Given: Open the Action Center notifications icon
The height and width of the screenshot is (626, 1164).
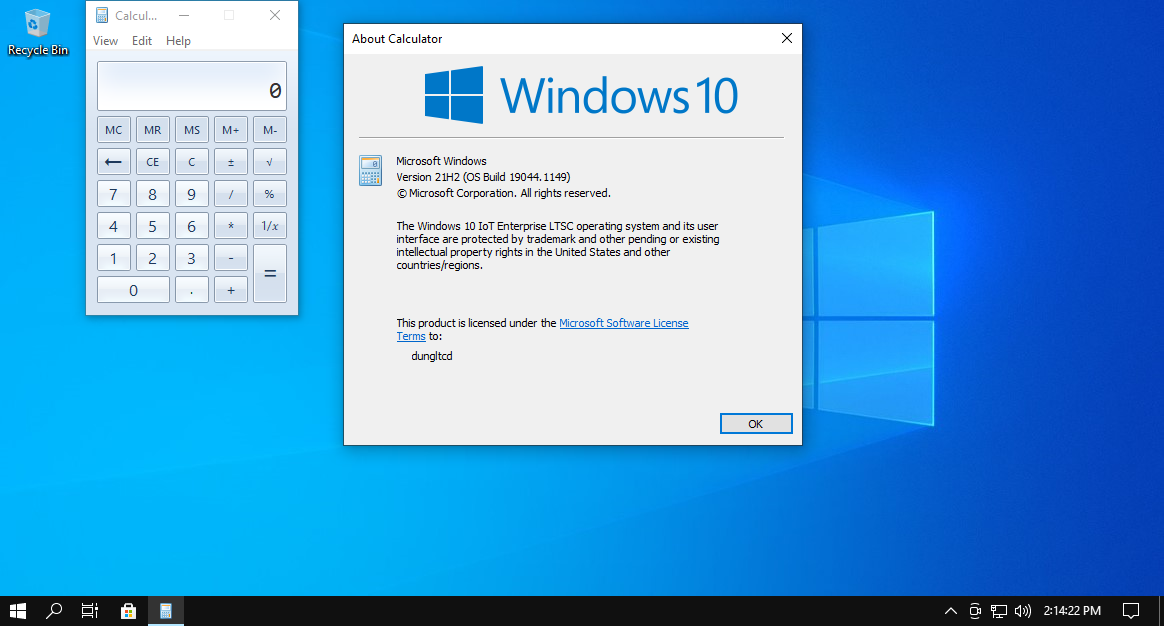Looking at the screenshot, I should point(1131,611).
